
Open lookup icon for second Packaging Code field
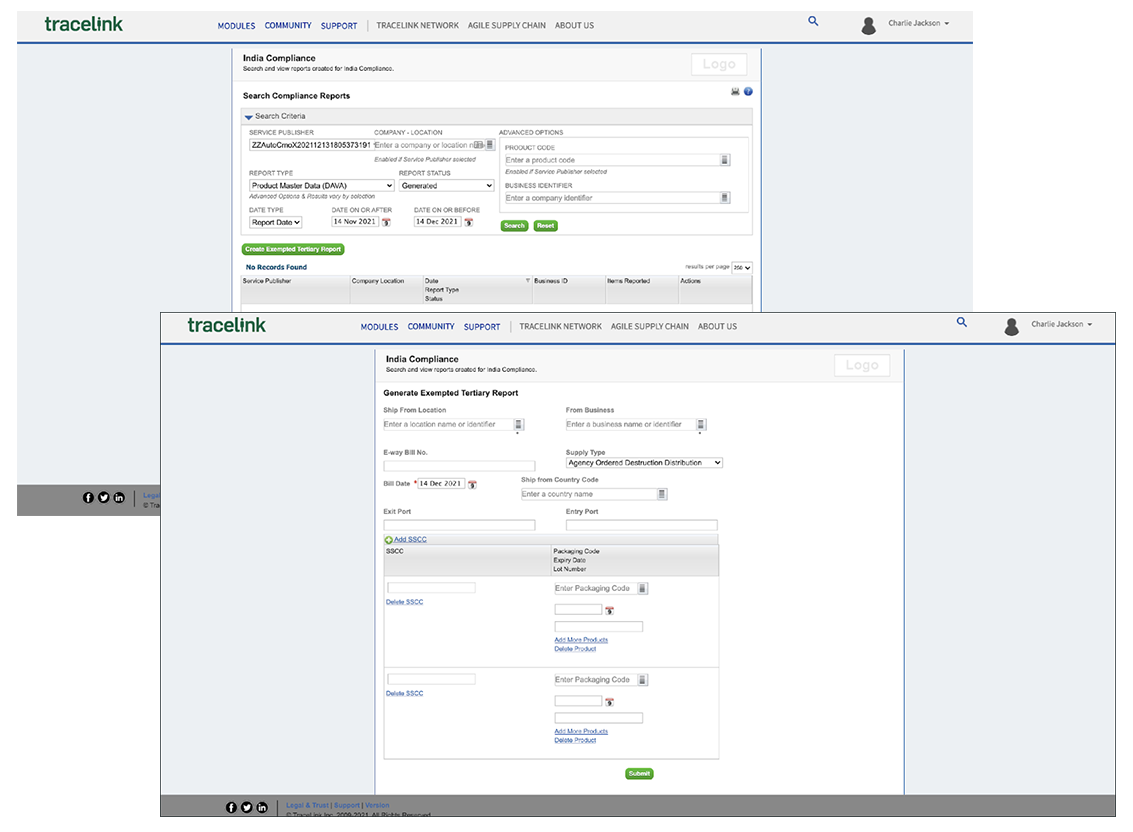[642, 679]
